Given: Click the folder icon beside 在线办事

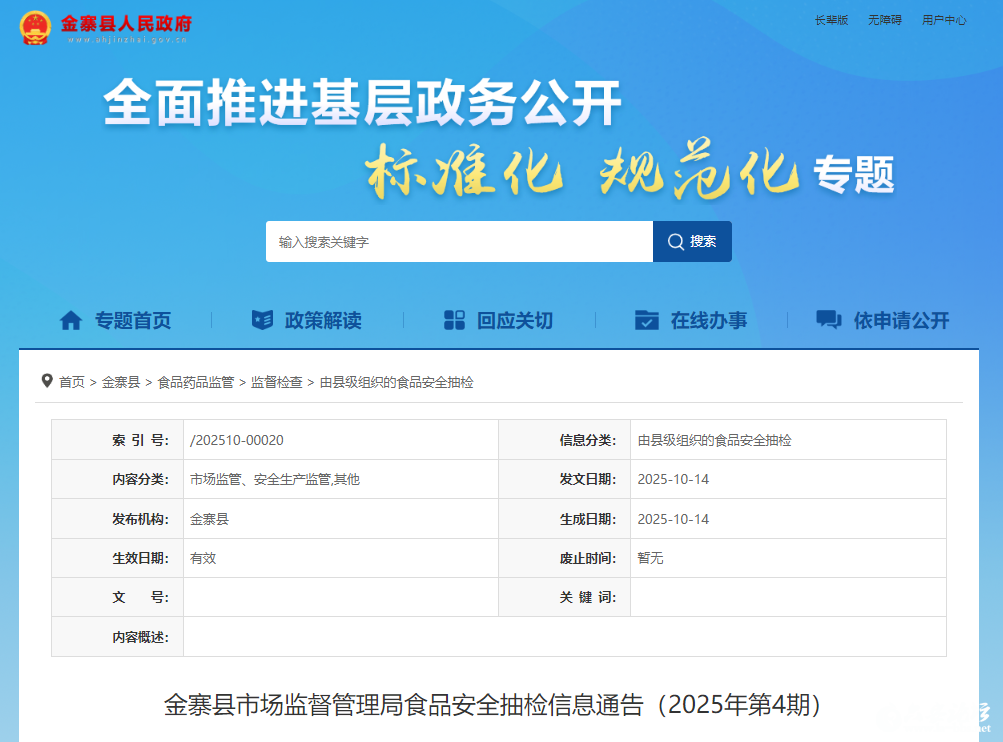Looking at the screenshot, I should (x=647, y=320).
